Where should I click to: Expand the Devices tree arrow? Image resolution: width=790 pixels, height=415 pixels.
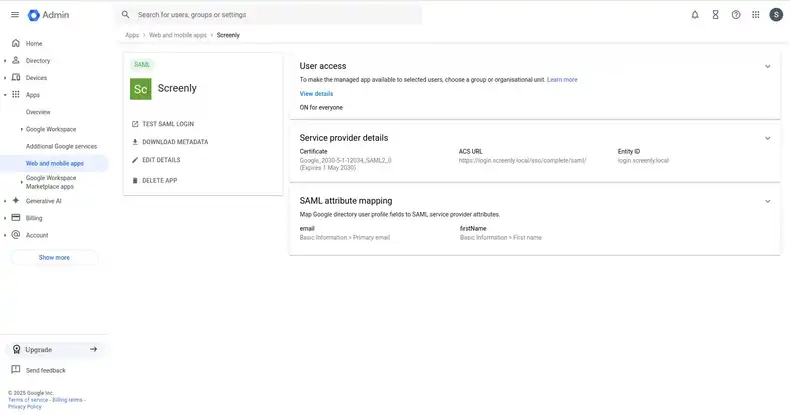tap(5, 78)
